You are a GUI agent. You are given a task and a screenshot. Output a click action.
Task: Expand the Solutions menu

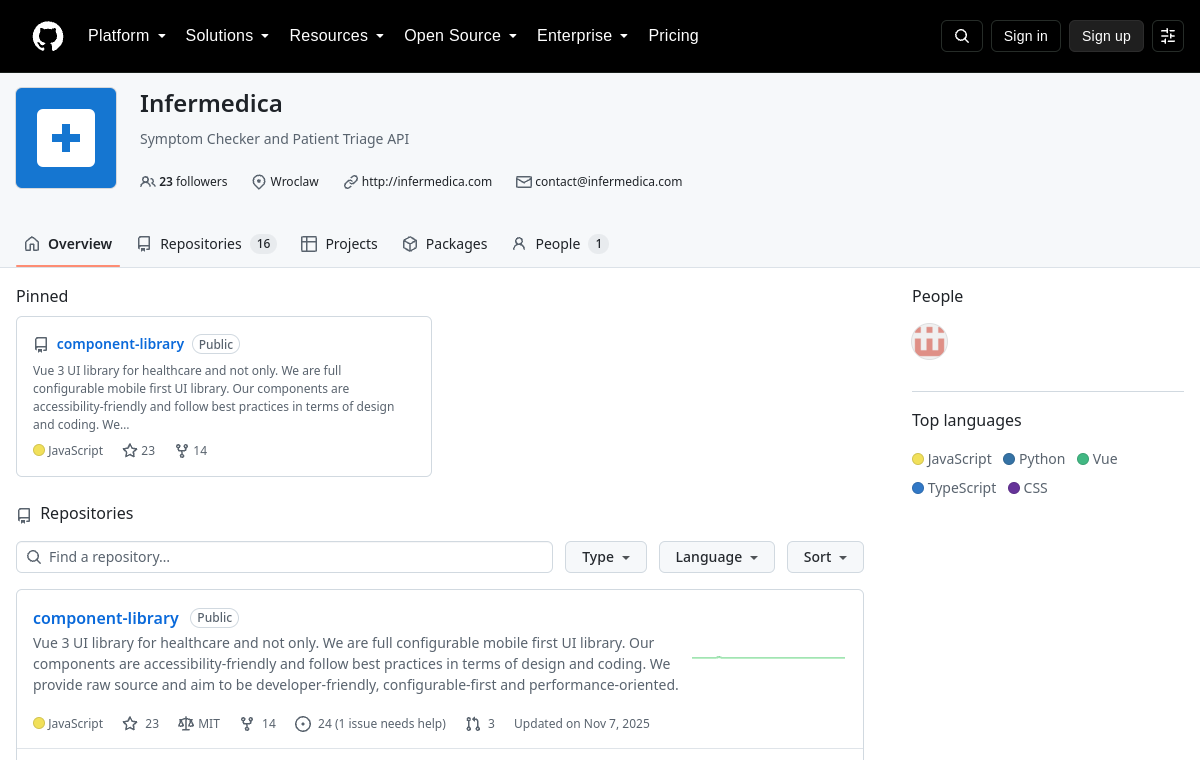(227, 36)
